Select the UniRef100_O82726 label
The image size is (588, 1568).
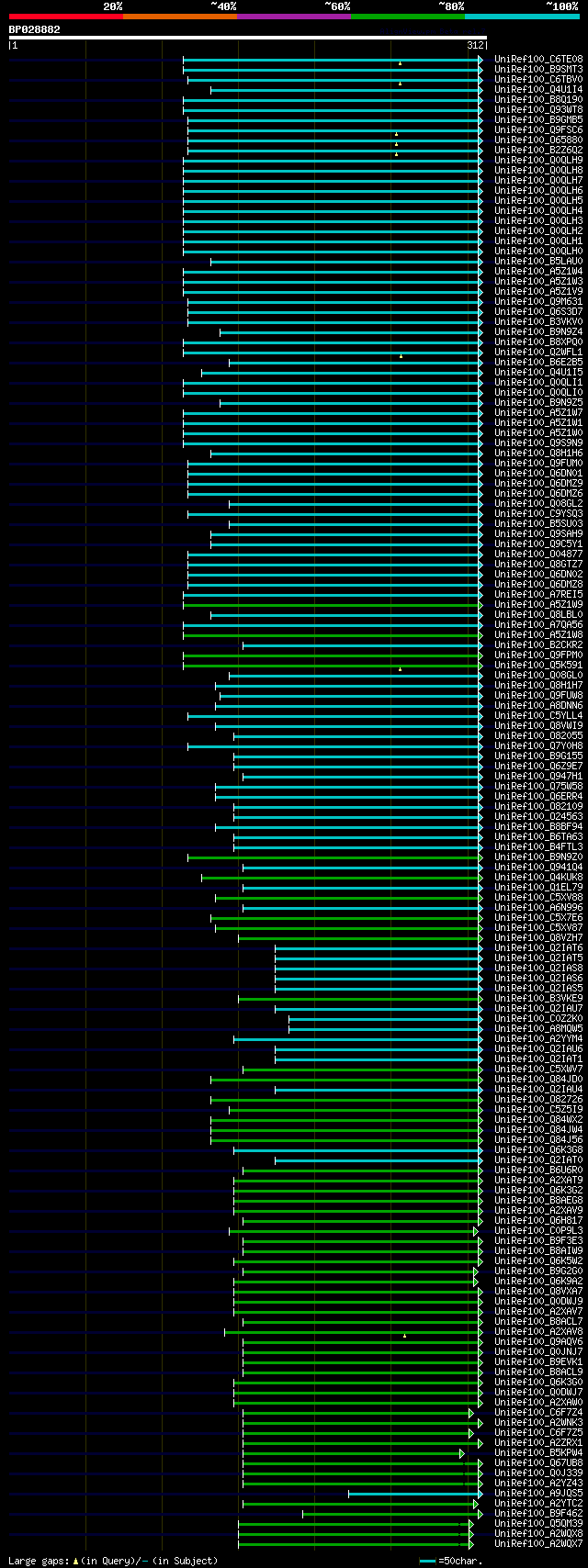538,1099
